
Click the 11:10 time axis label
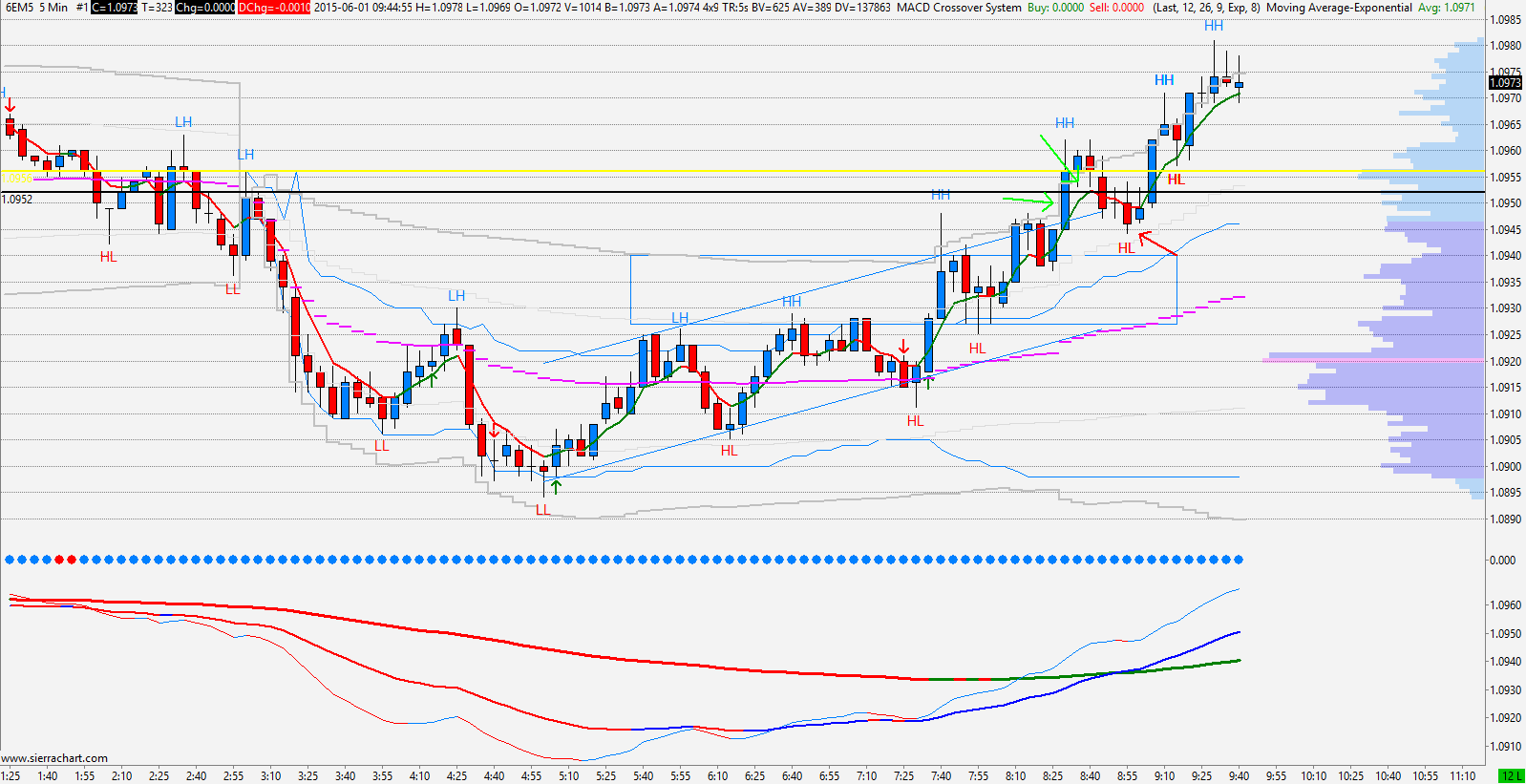(1462, 776)
